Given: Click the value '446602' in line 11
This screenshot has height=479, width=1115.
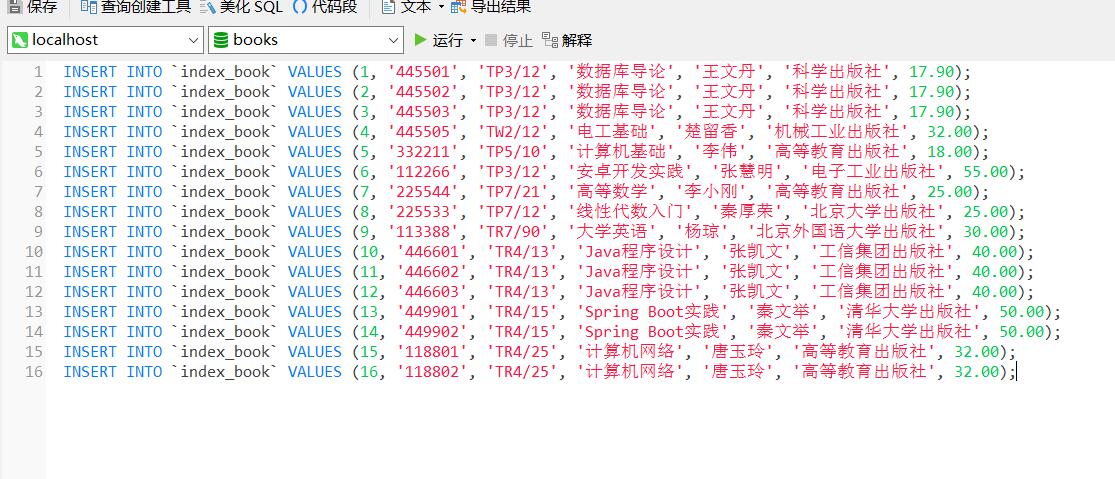Looking at the screenshot, I should point(433,271).
